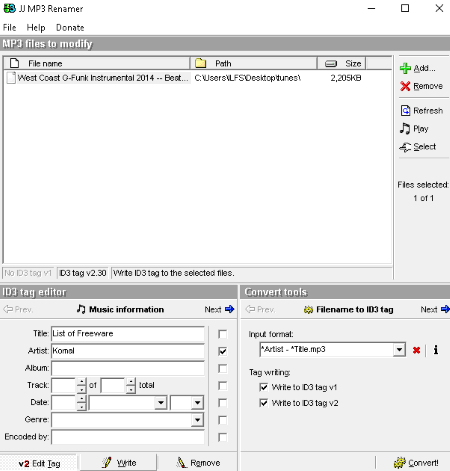Sort by Path column header
The image size is (450, 471).
(x=253, y=63)
